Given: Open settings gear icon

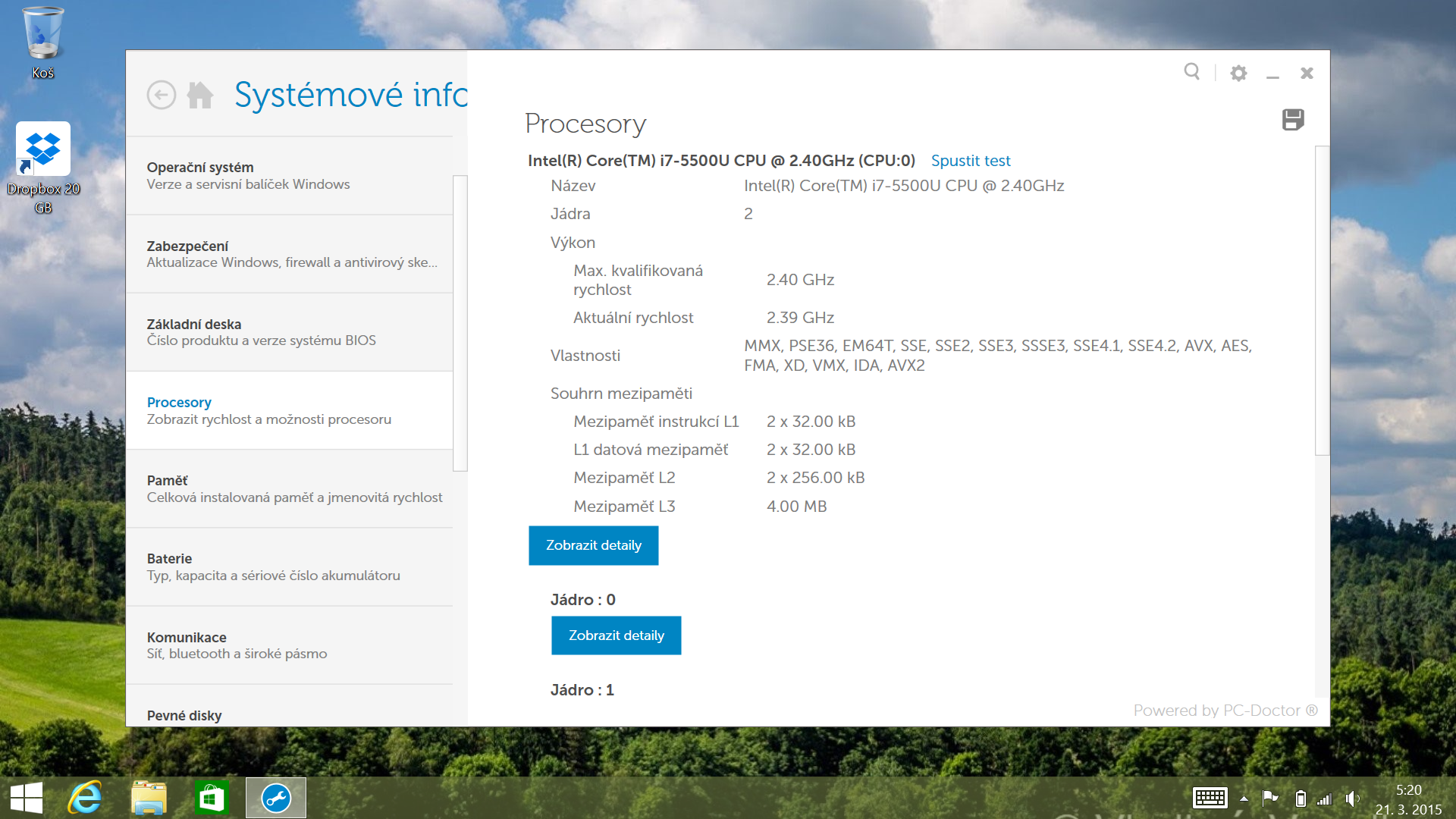Looking at the screenshot, I should [x=1238, y=73].
